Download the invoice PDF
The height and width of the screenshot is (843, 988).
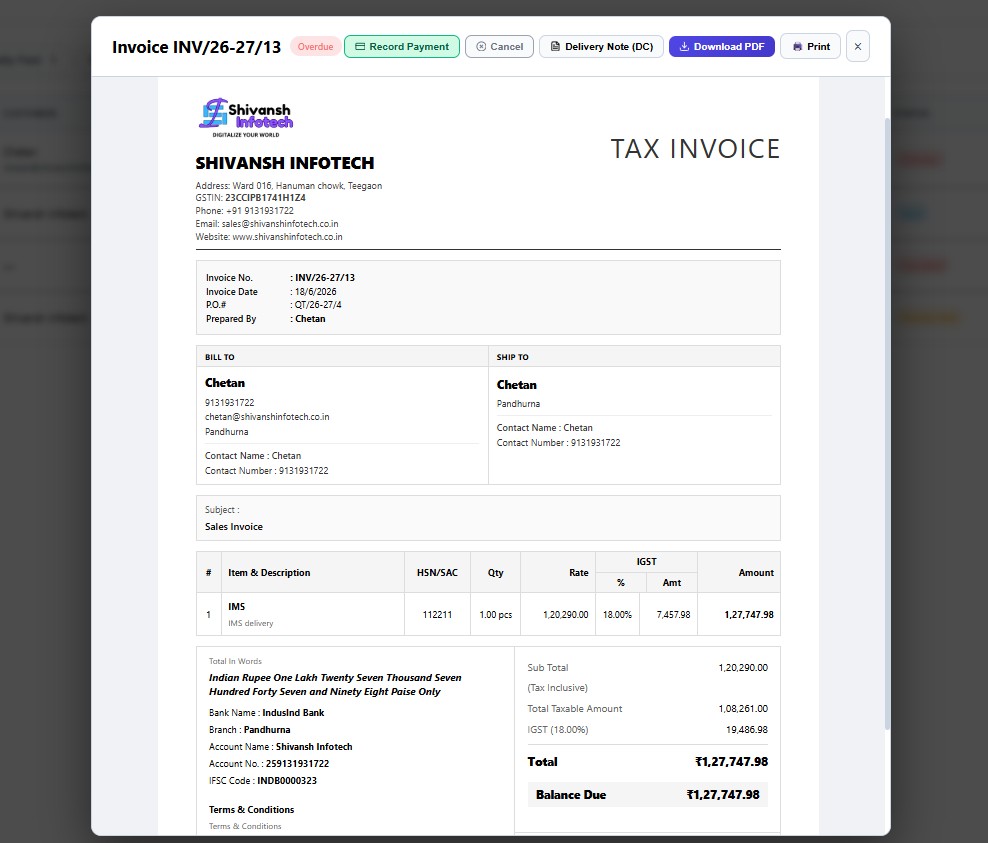(721, 47)
